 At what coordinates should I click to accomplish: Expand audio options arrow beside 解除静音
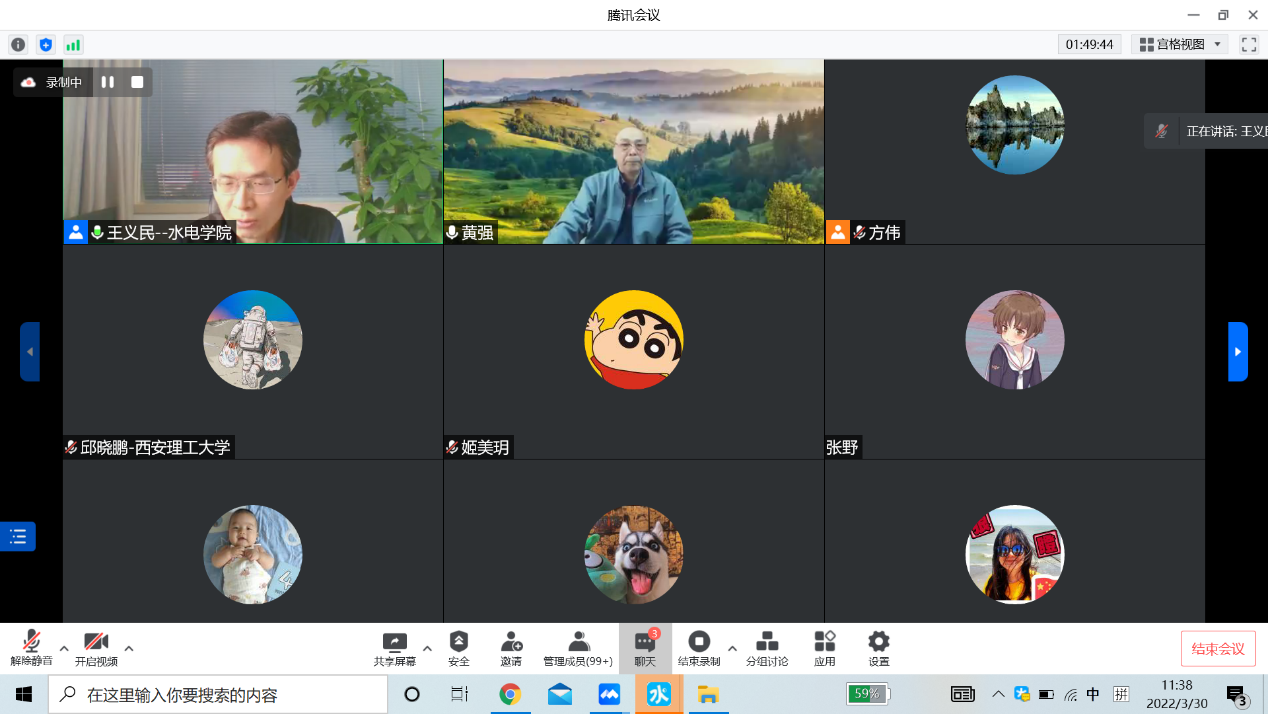(64, 648)
